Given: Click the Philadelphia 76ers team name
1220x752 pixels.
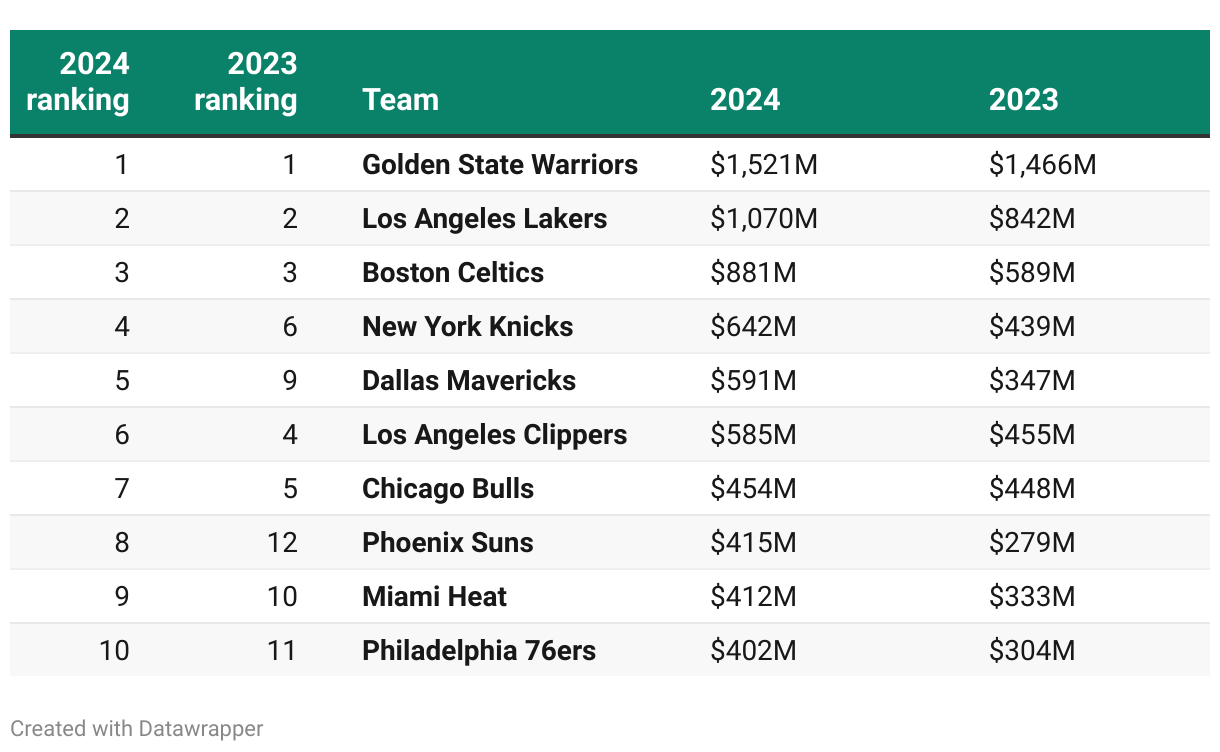Looking at the screenshot, I should [479, 651].
